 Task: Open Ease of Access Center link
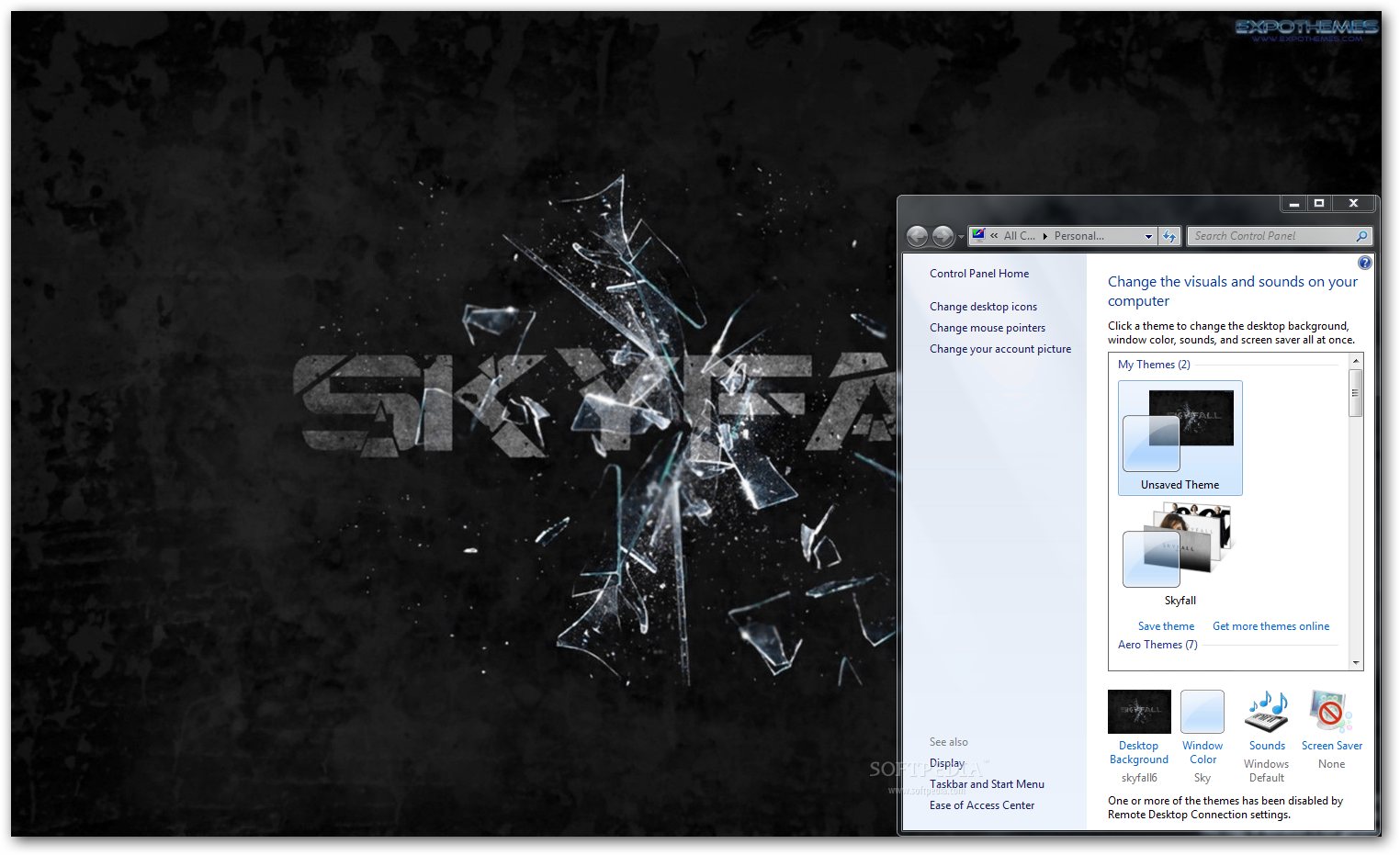[982, 805]
